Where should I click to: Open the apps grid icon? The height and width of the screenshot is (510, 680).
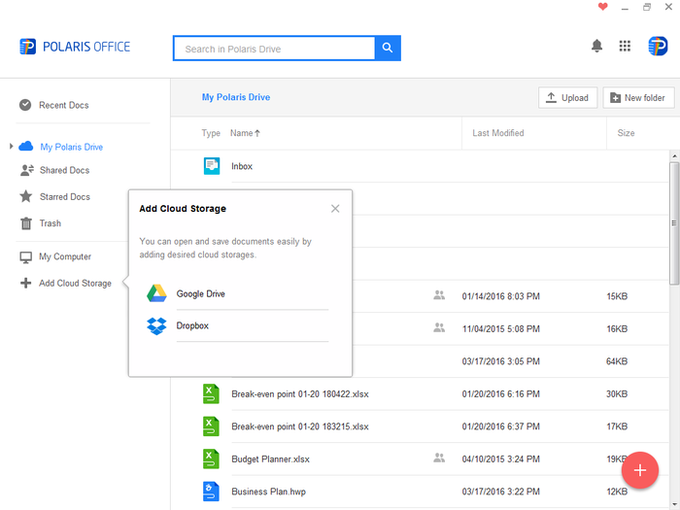click(x=625, y=46)
